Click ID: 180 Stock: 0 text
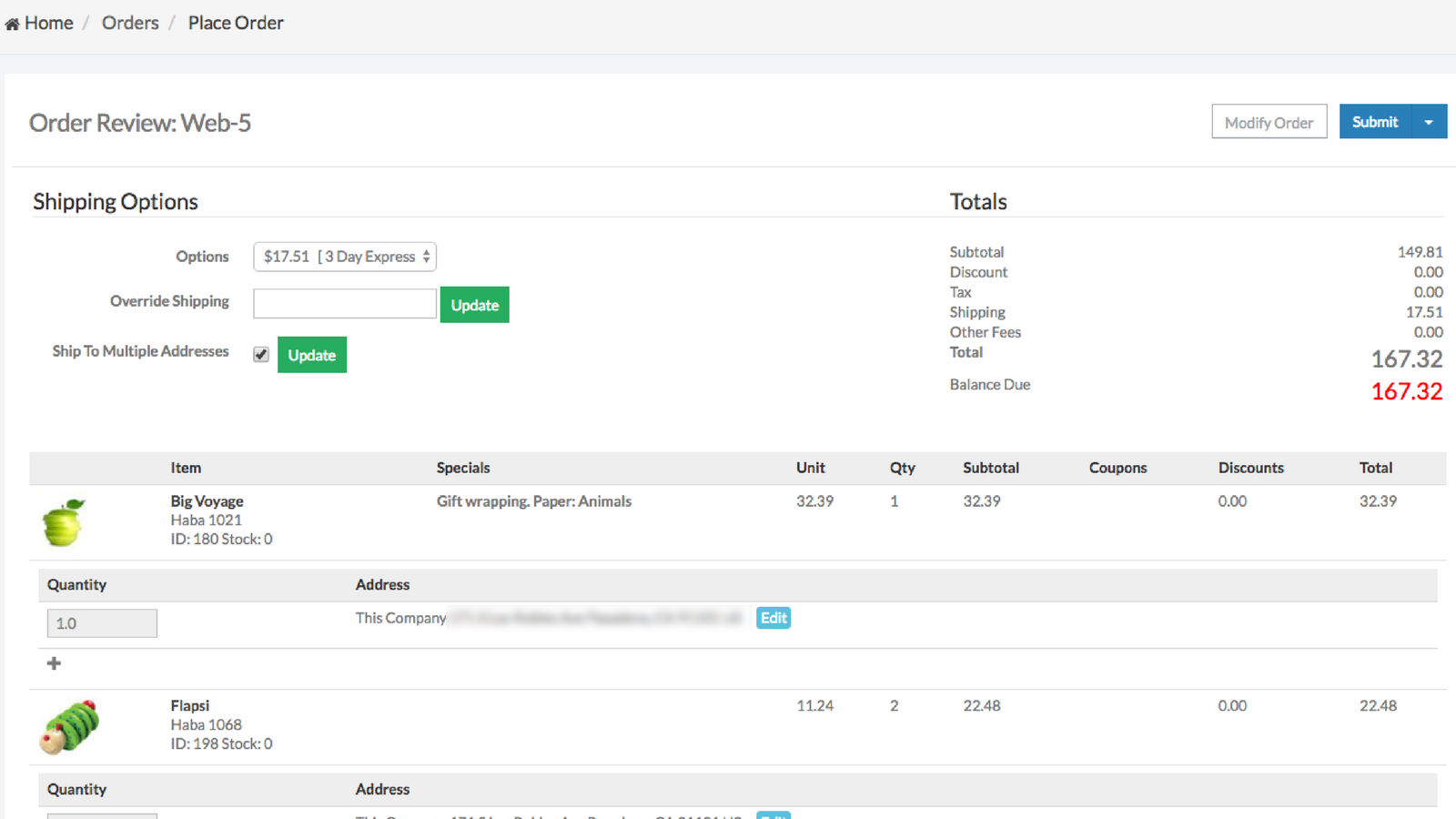This screenshot has width=1456, height=819. pyautogui.click(x=222, y=540)
